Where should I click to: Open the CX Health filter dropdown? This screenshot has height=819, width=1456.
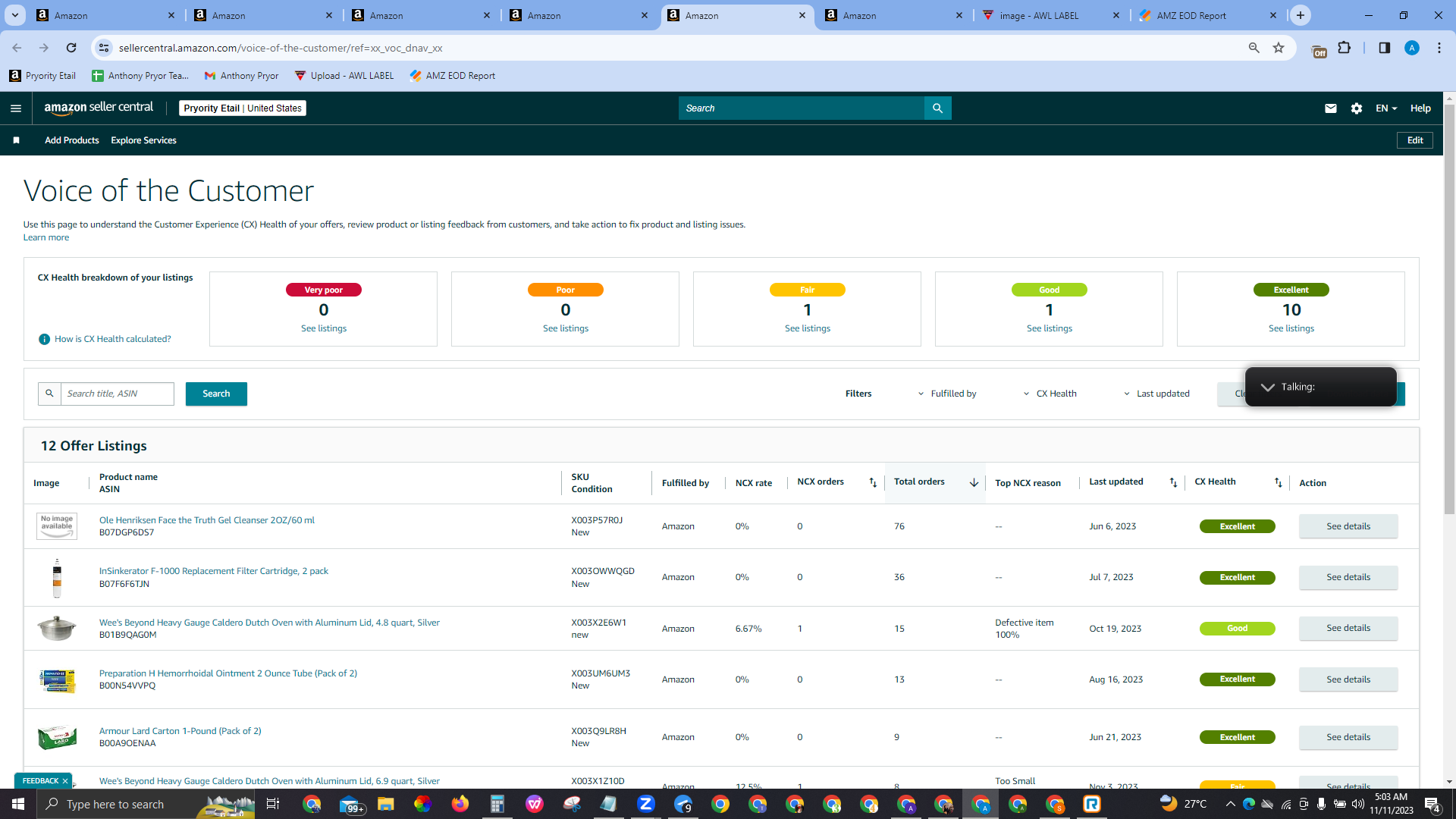pyautogui.click(x=1050, y=394)
